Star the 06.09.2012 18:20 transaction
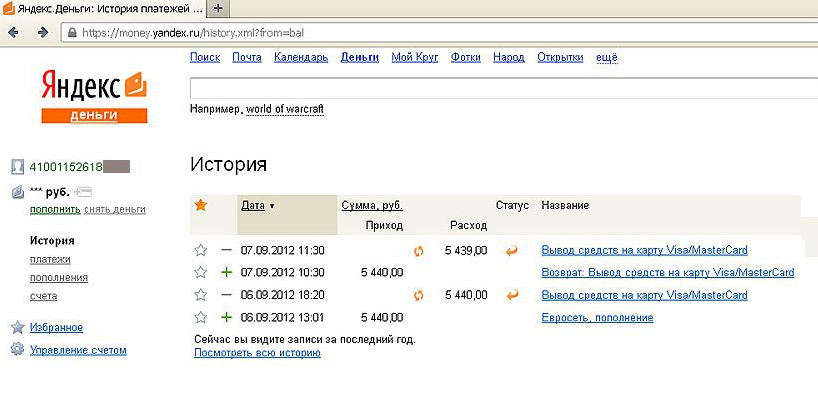 coord(200,295)
